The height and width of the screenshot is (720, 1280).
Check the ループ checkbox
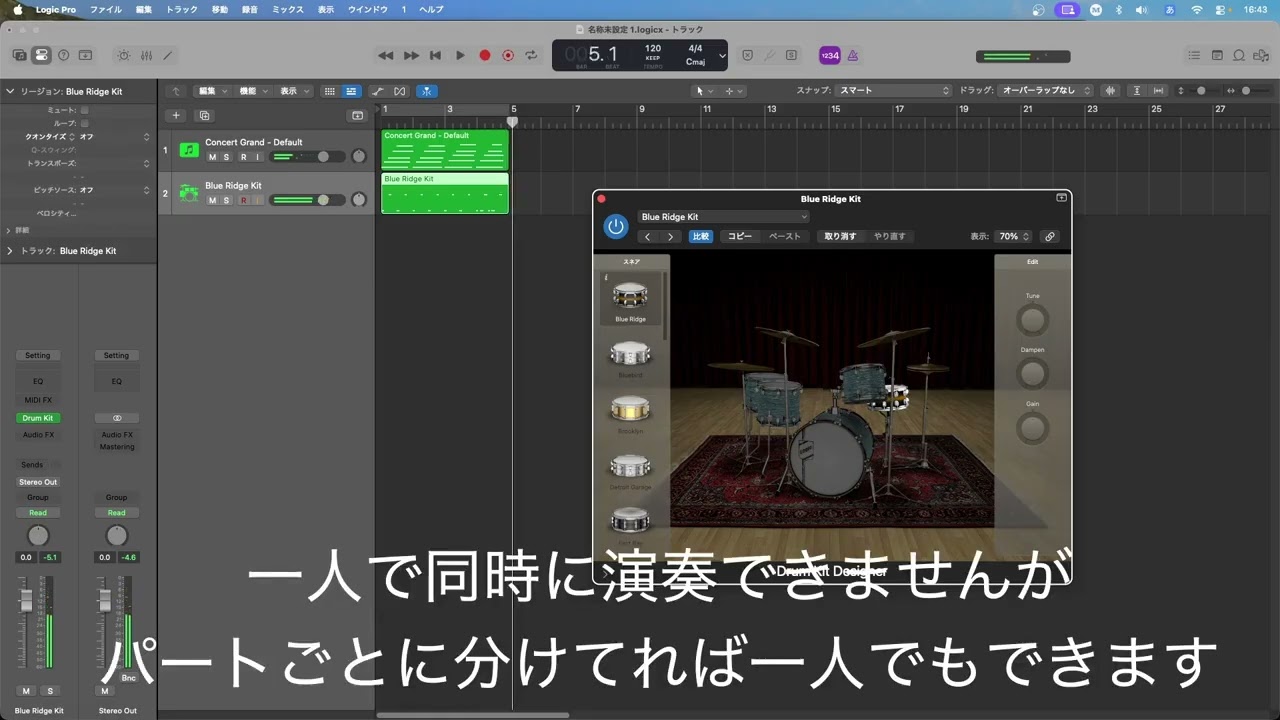tap(84, 123)
